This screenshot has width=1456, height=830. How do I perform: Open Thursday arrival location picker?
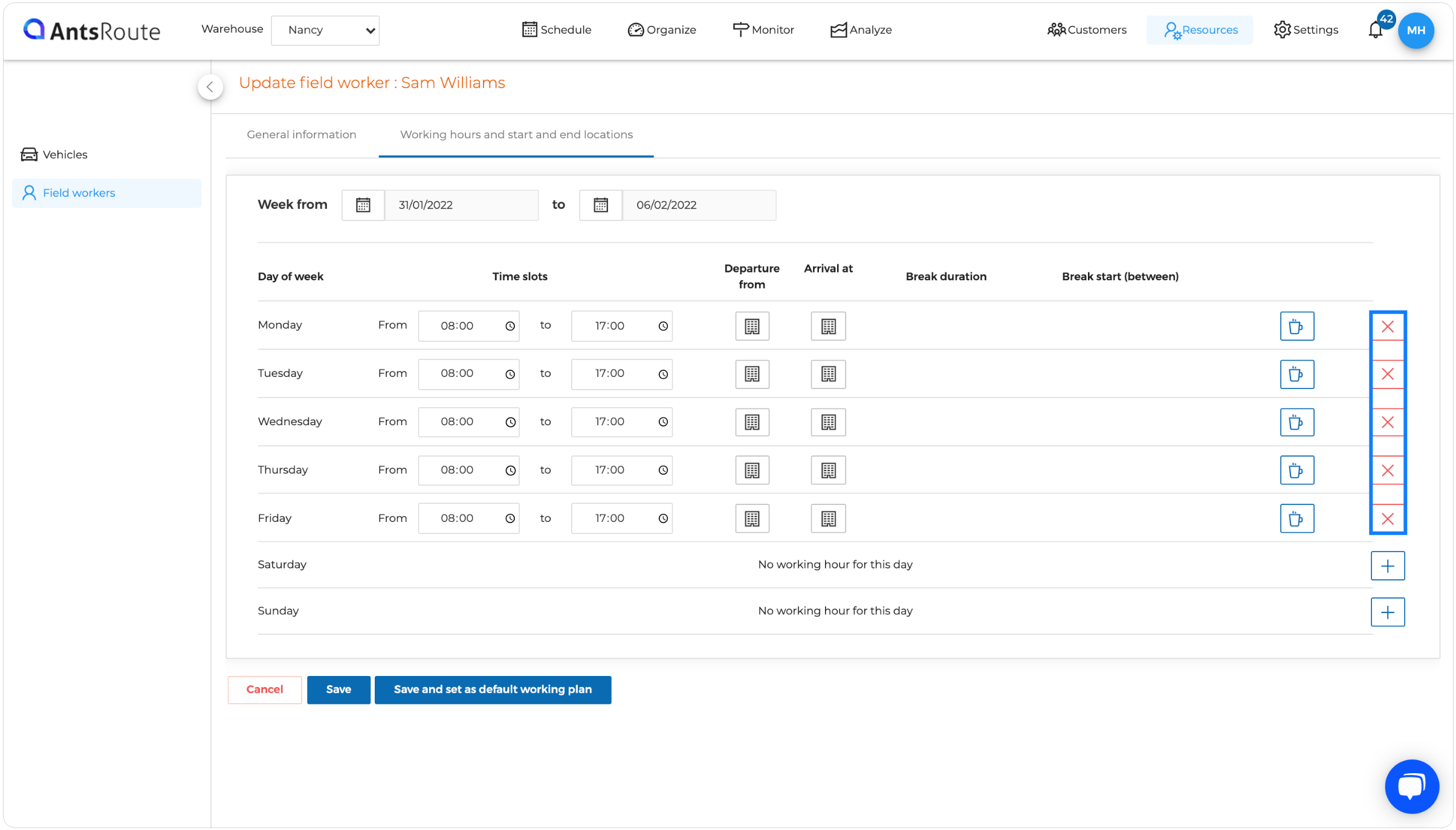[x=828, y=470]
